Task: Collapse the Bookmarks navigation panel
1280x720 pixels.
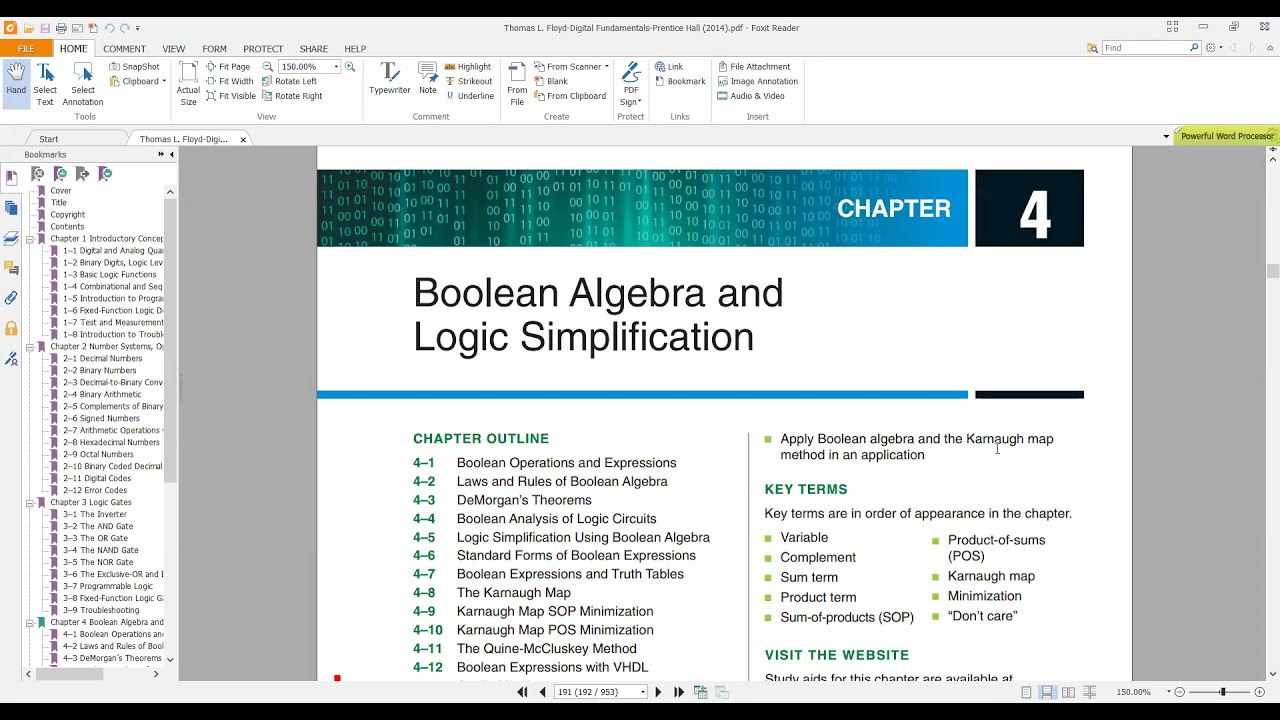Action: tap(171, 155)
